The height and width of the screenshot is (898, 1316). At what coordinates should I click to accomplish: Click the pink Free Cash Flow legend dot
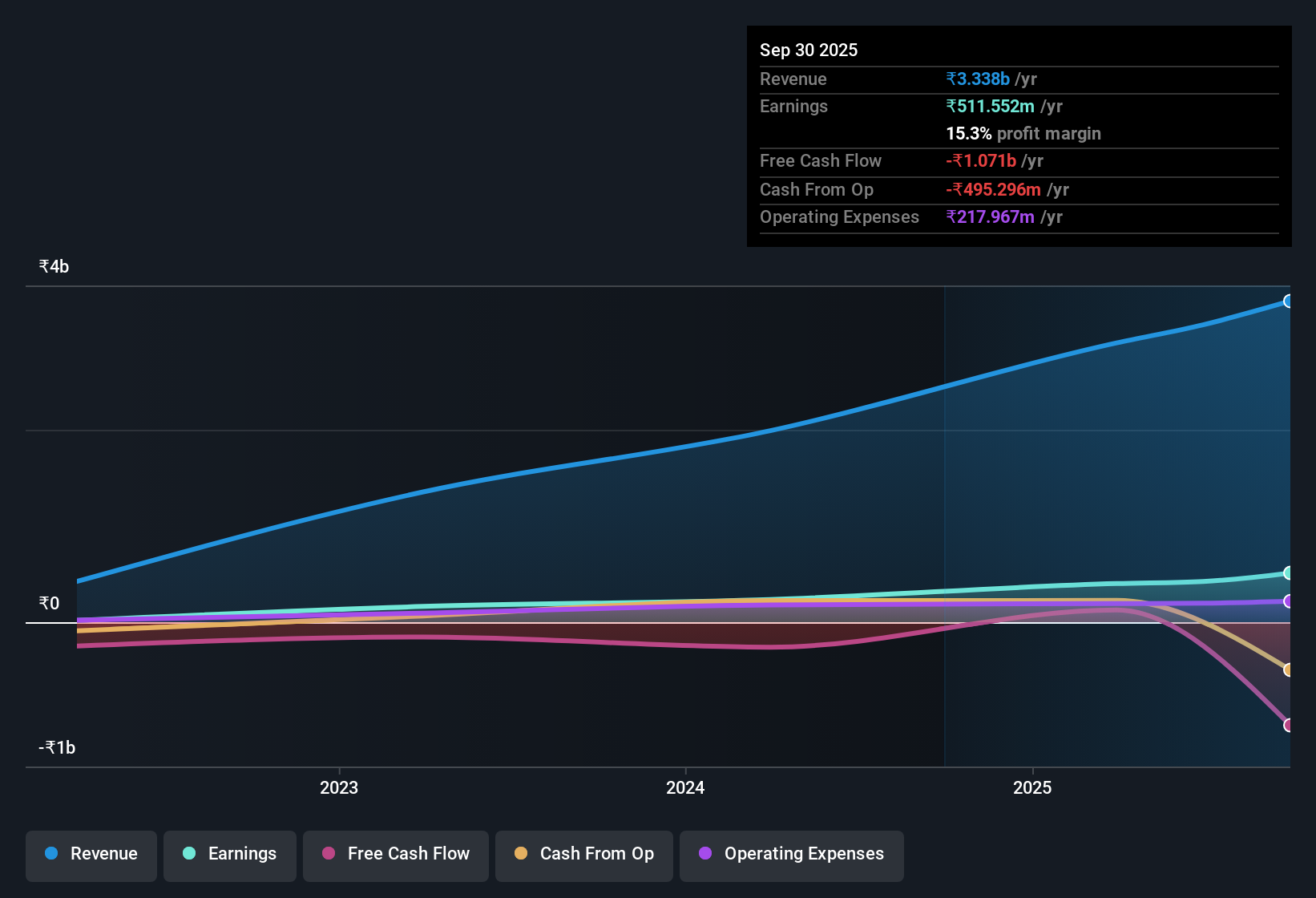pos(329,853)
